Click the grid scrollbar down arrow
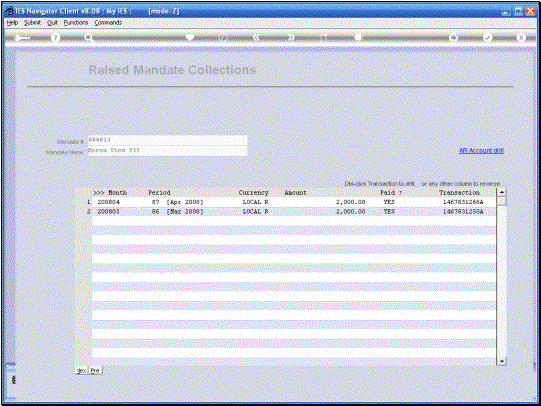The height and width of the screenshot is (406, 541). 502,361
